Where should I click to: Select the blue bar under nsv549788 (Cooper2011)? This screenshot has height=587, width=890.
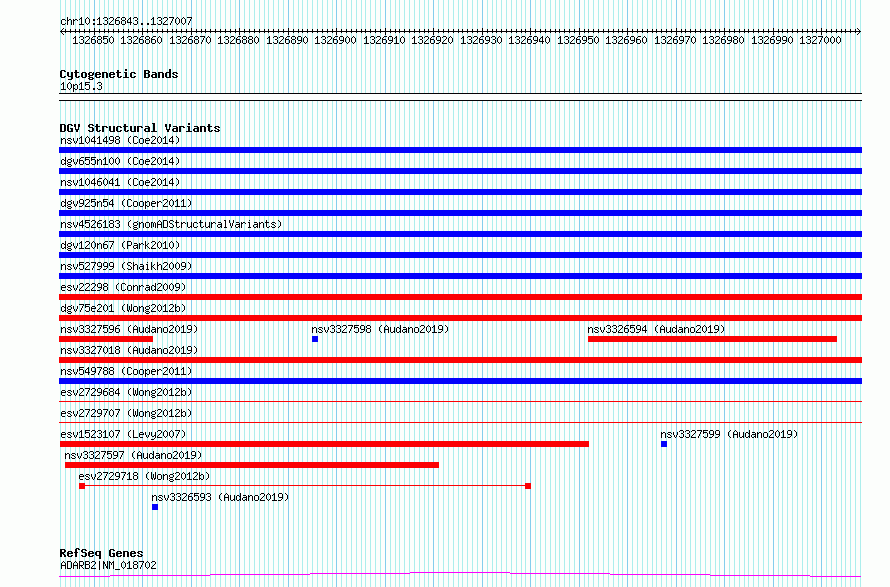tap(460, 381)
